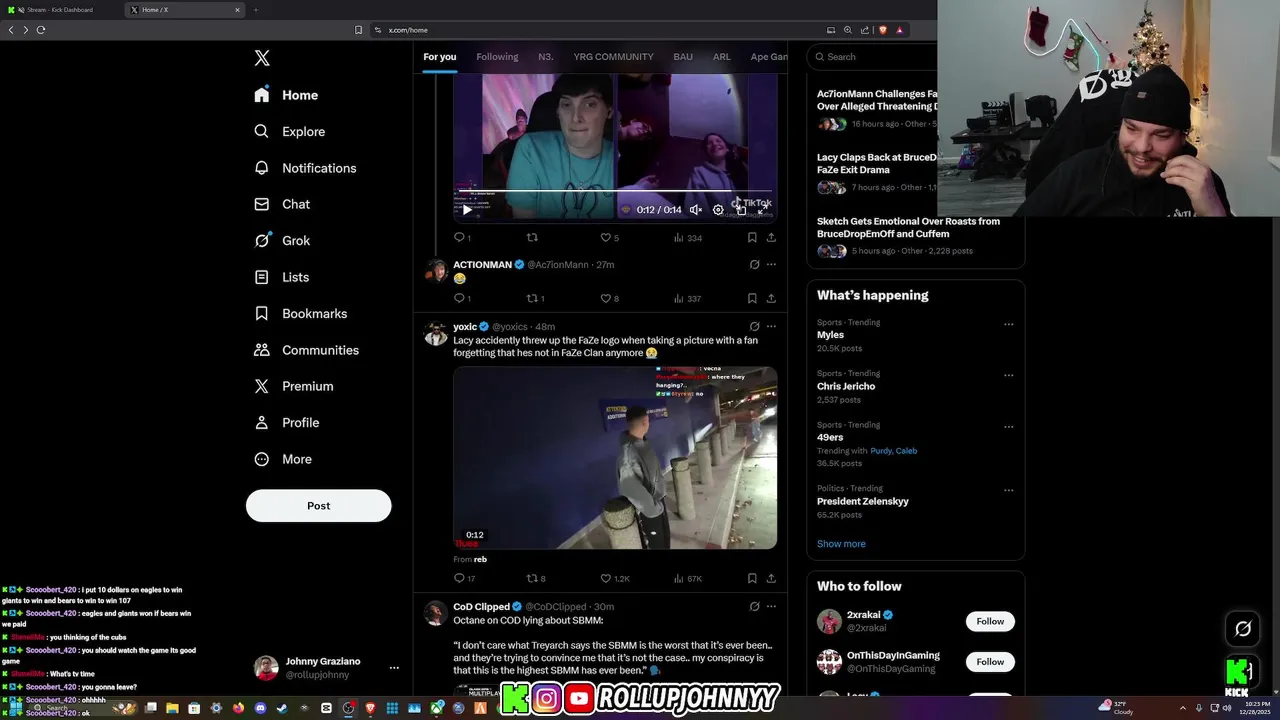Open more options on yoxic's post

pos(771,327)
